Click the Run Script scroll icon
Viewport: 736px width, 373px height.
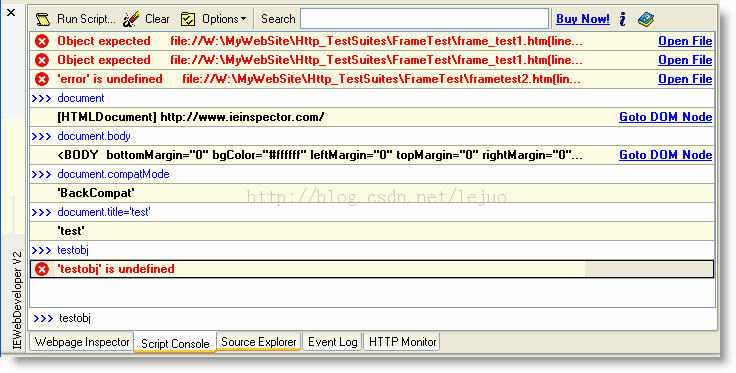(43, 19)
